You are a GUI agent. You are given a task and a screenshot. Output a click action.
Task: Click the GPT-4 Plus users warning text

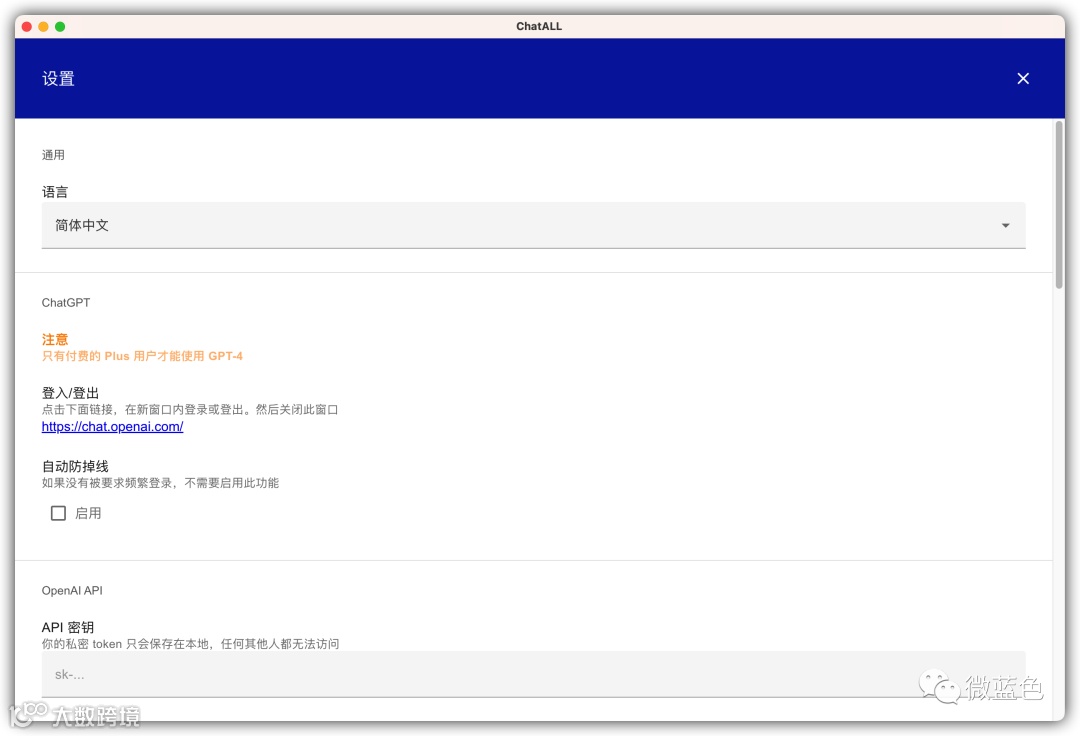click(142, 356)
